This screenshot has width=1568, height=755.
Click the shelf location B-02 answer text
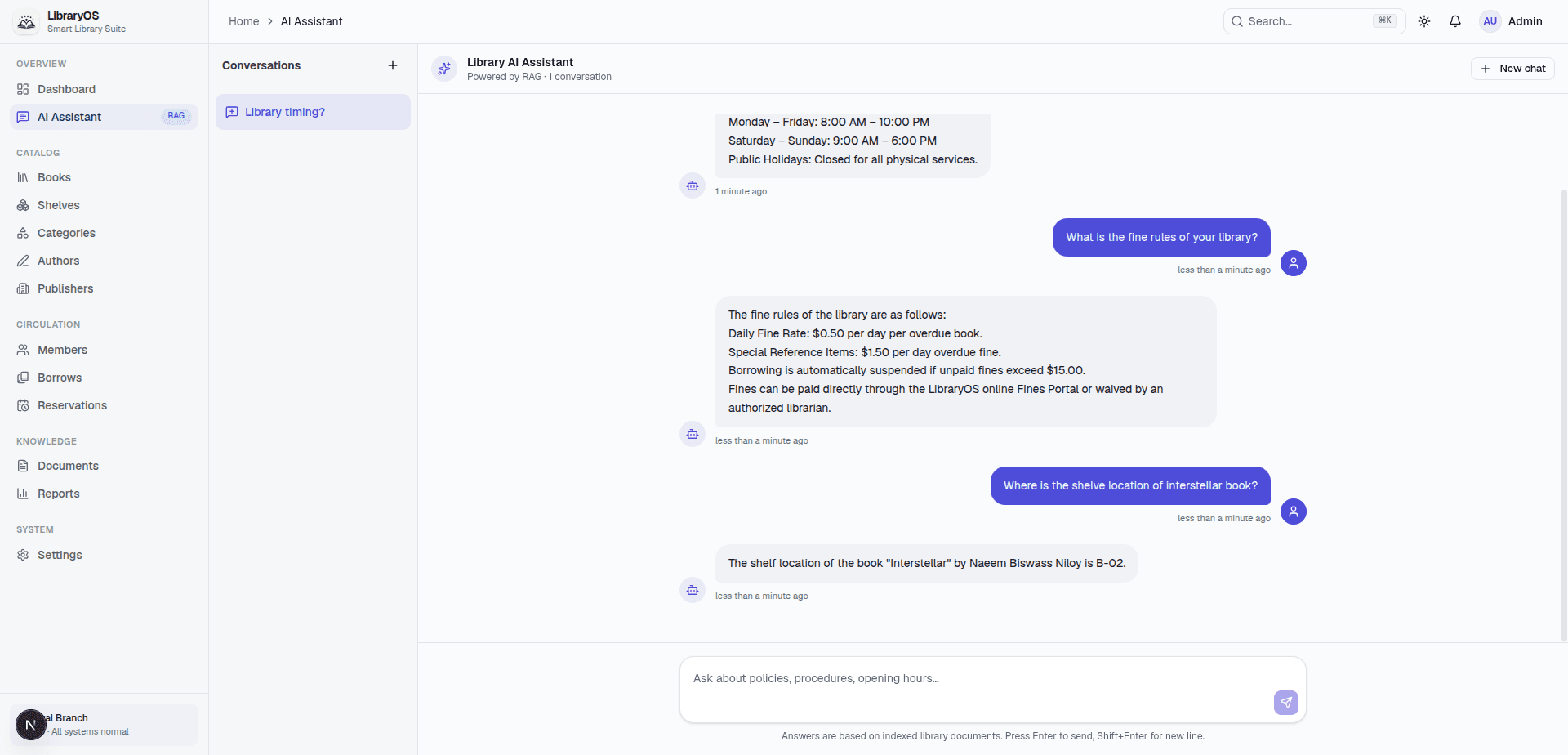coord(927,563)
